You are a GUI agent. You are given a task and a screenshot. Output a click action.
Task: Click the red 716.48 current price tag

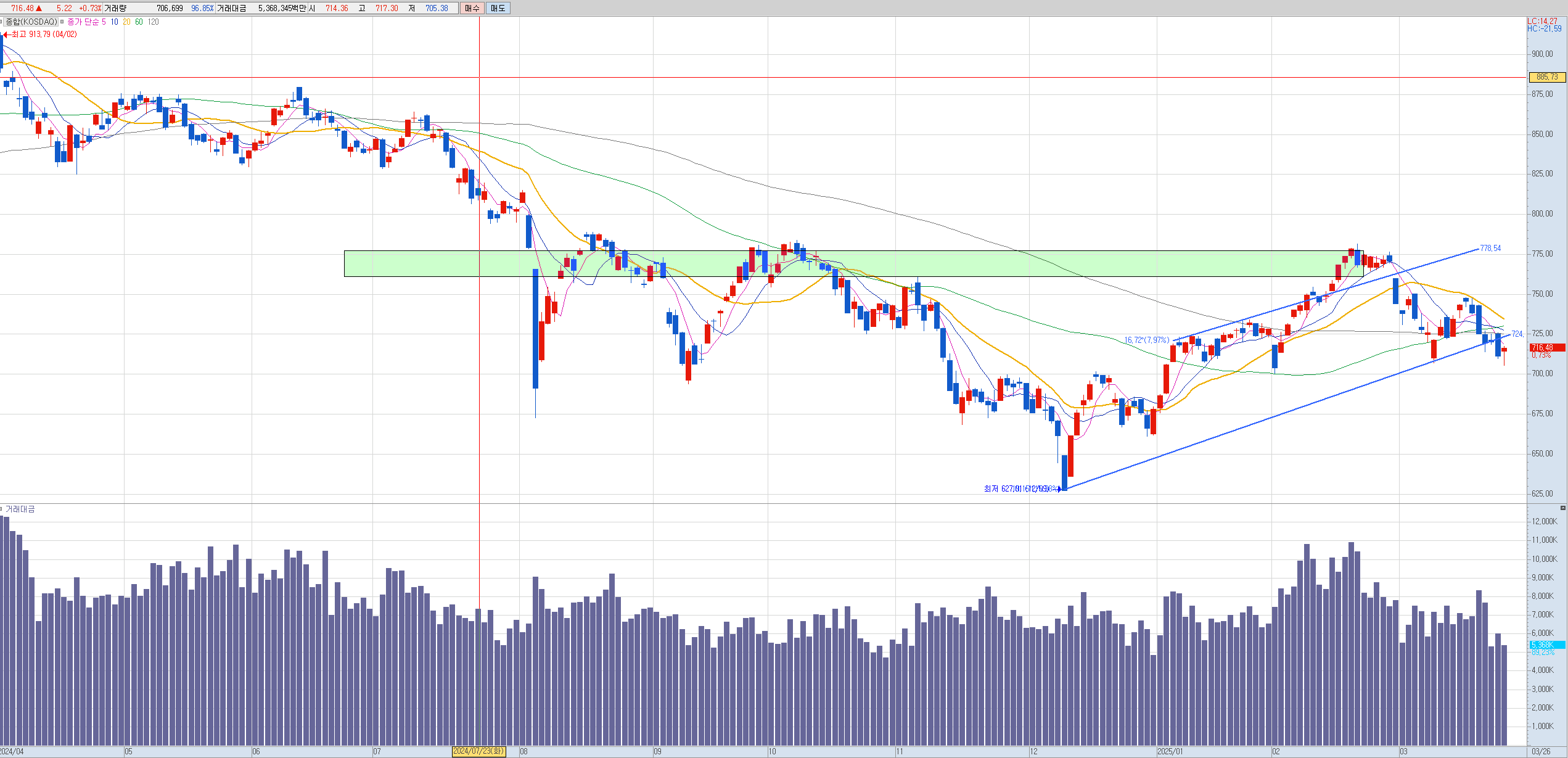[1546, 348]
